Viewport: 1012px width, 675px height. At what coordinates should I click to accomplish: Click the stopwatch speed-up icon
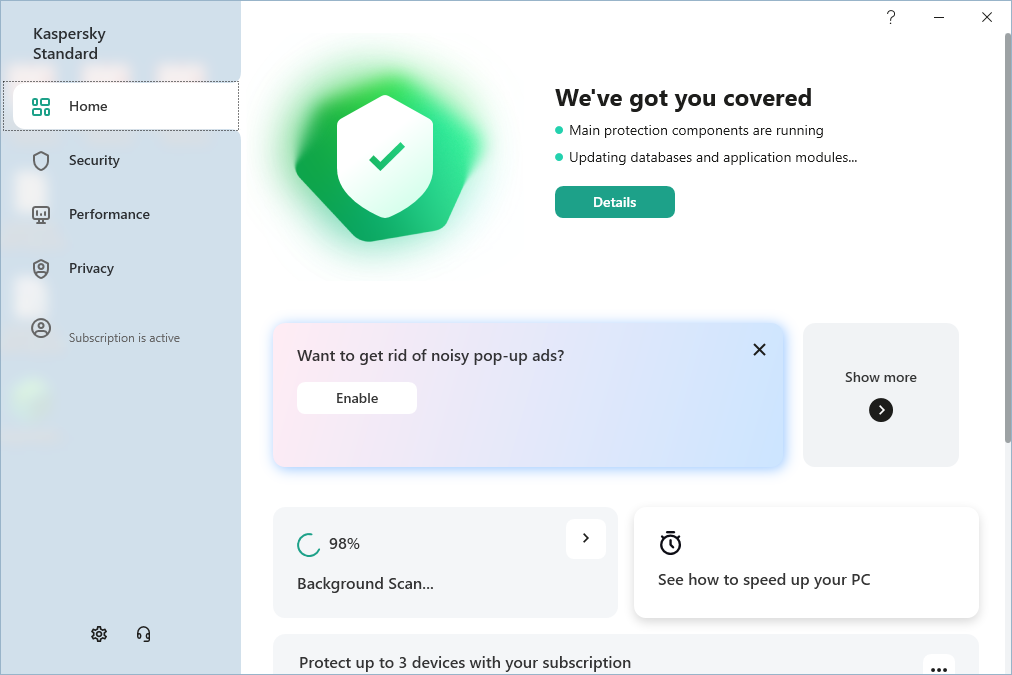(670, 543)
